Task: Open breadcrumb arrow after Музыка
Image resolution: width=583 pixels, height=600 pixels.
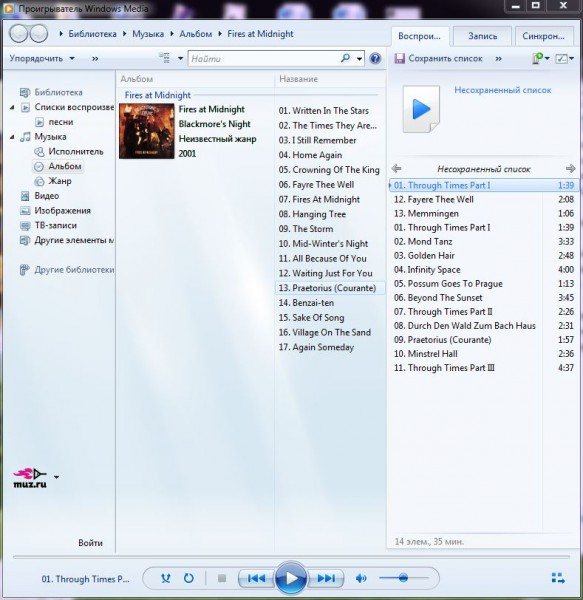Action: [x=172, y=34]
